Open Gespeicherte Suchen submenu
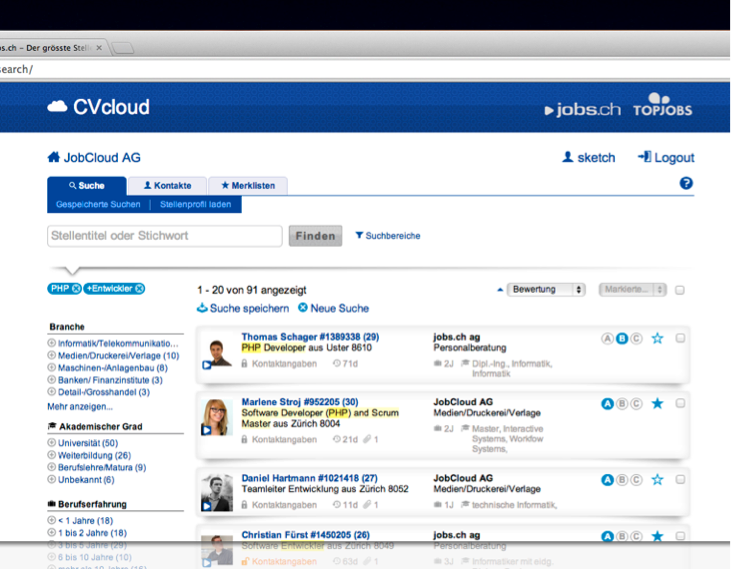The height and width of the screenshot is (570, 731). 98,204
